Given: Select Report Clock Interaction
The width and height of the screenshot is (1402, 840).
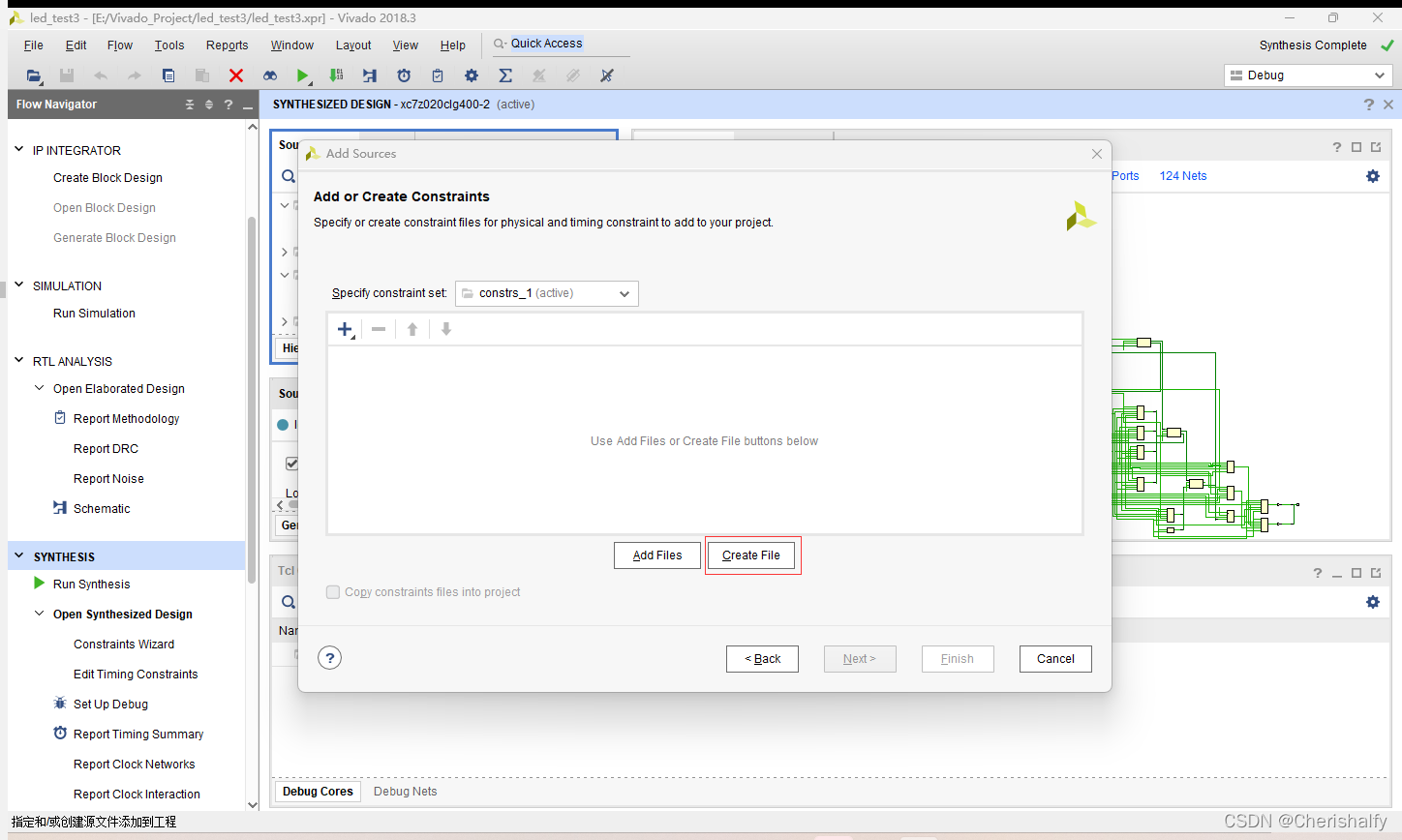Looking at the screenshot, I should (x=137, y=795).
